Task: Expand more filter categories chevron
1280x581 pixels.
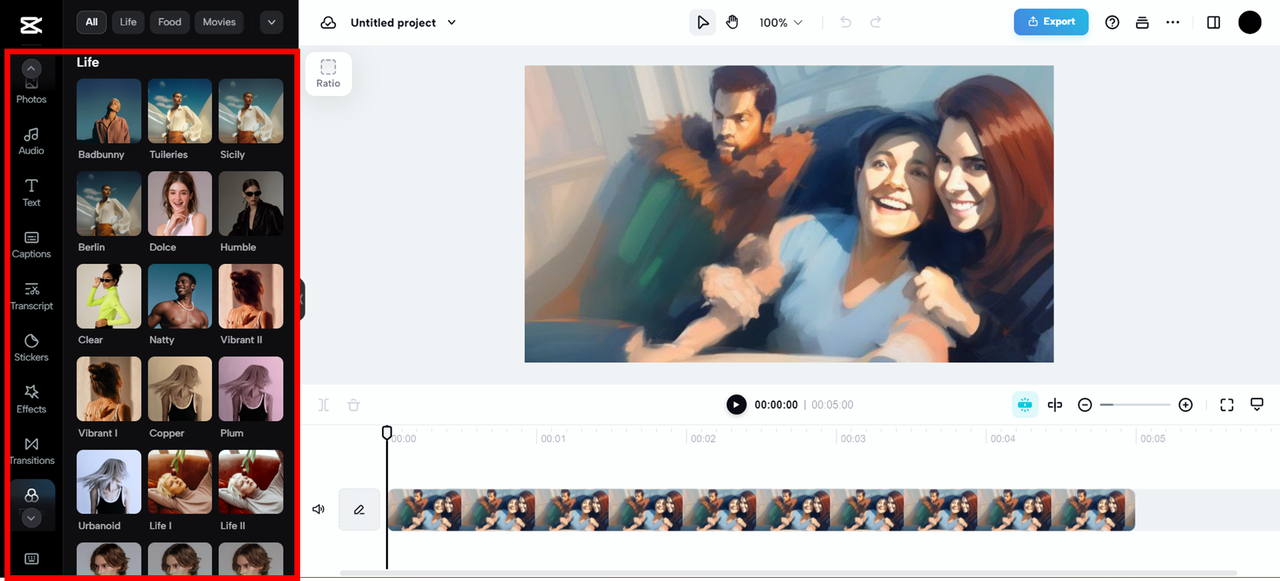Action: (x=270, y=22)
